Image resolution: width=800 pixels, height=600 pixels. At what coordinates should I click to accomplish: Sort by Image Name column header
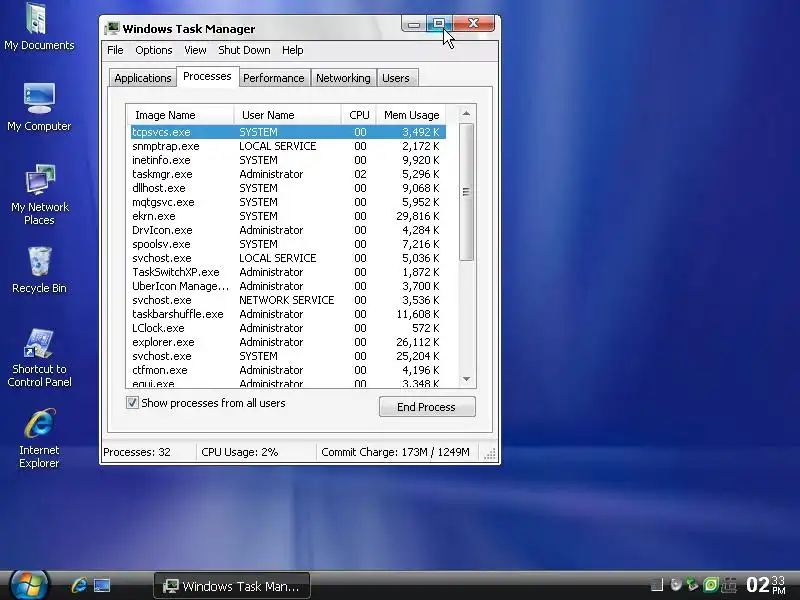[x=180, y=115]
